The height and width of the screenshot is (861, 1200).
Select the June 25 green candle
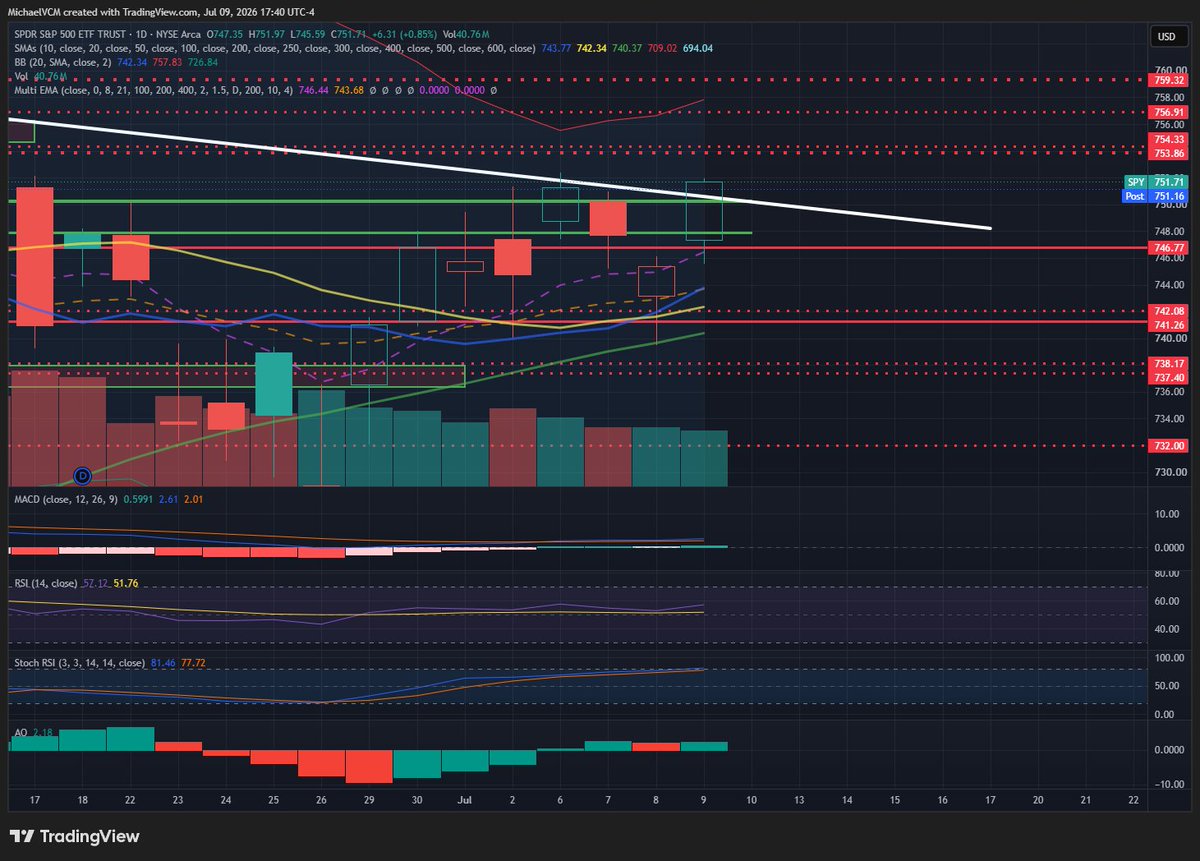273,384
